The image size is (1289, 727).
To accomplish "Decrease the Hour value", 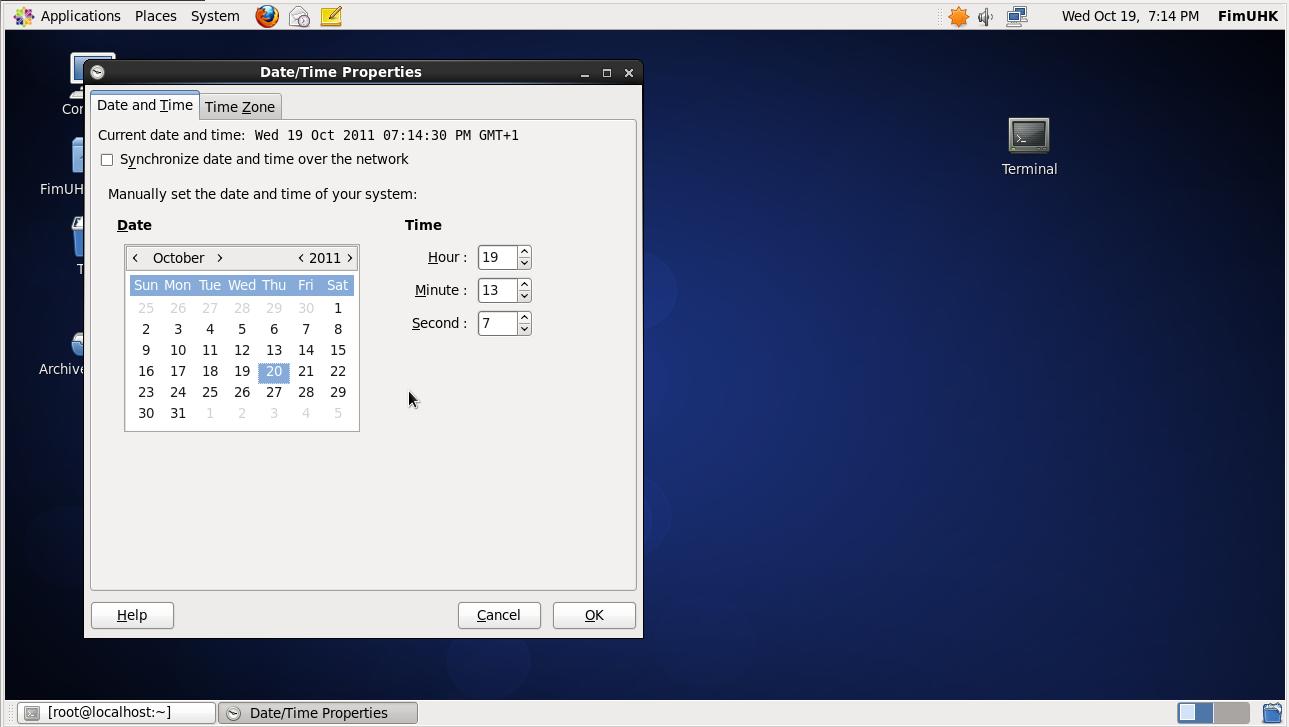I will tap(524, 263).
